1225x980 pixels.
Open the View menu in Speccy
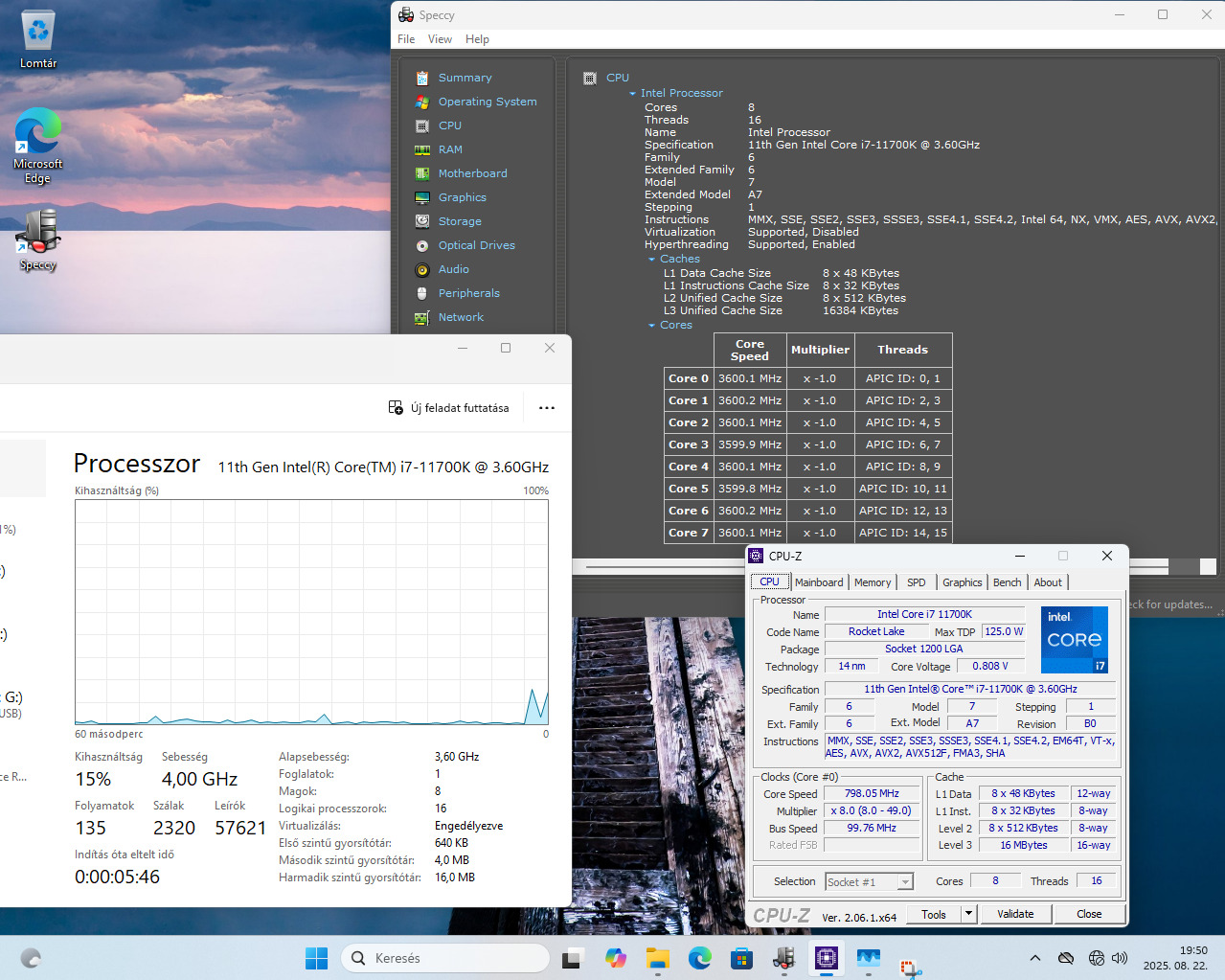point(440,39)
